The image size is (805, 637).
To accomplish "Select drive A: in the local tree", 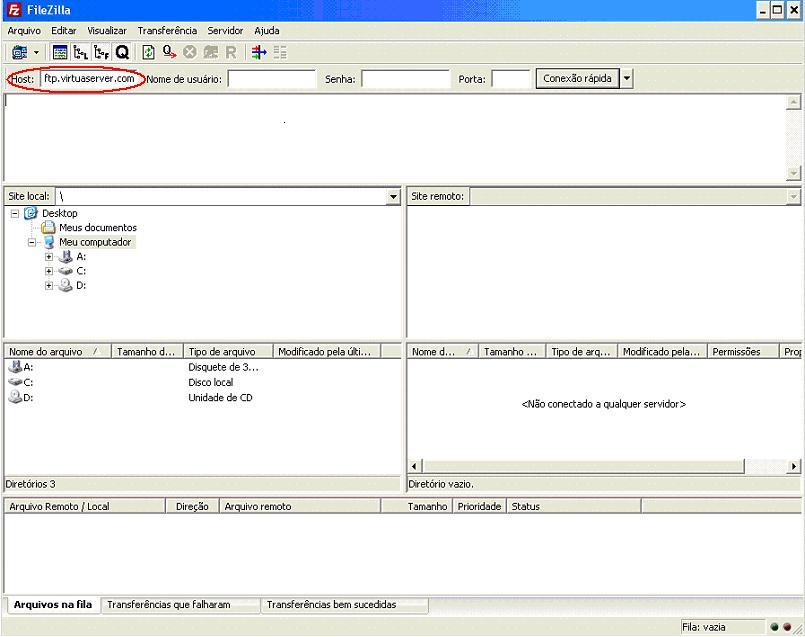I will point(81,256).
